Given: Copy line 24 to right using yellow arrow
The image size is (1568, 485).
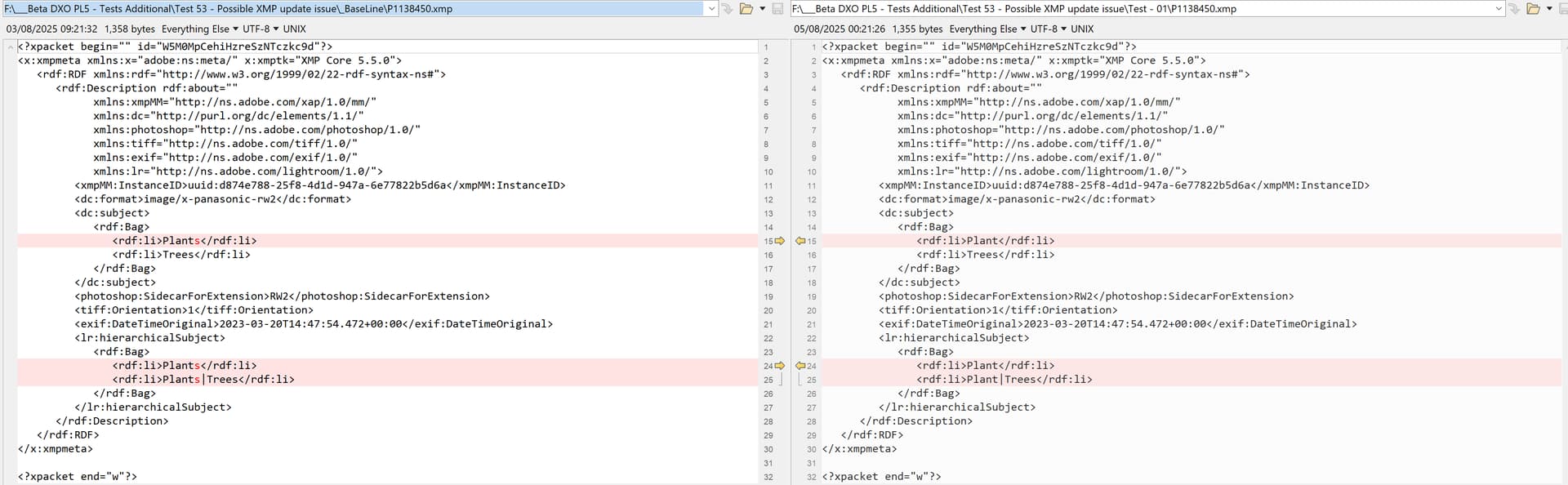Looking at the screenshot, I should (780, 366).
